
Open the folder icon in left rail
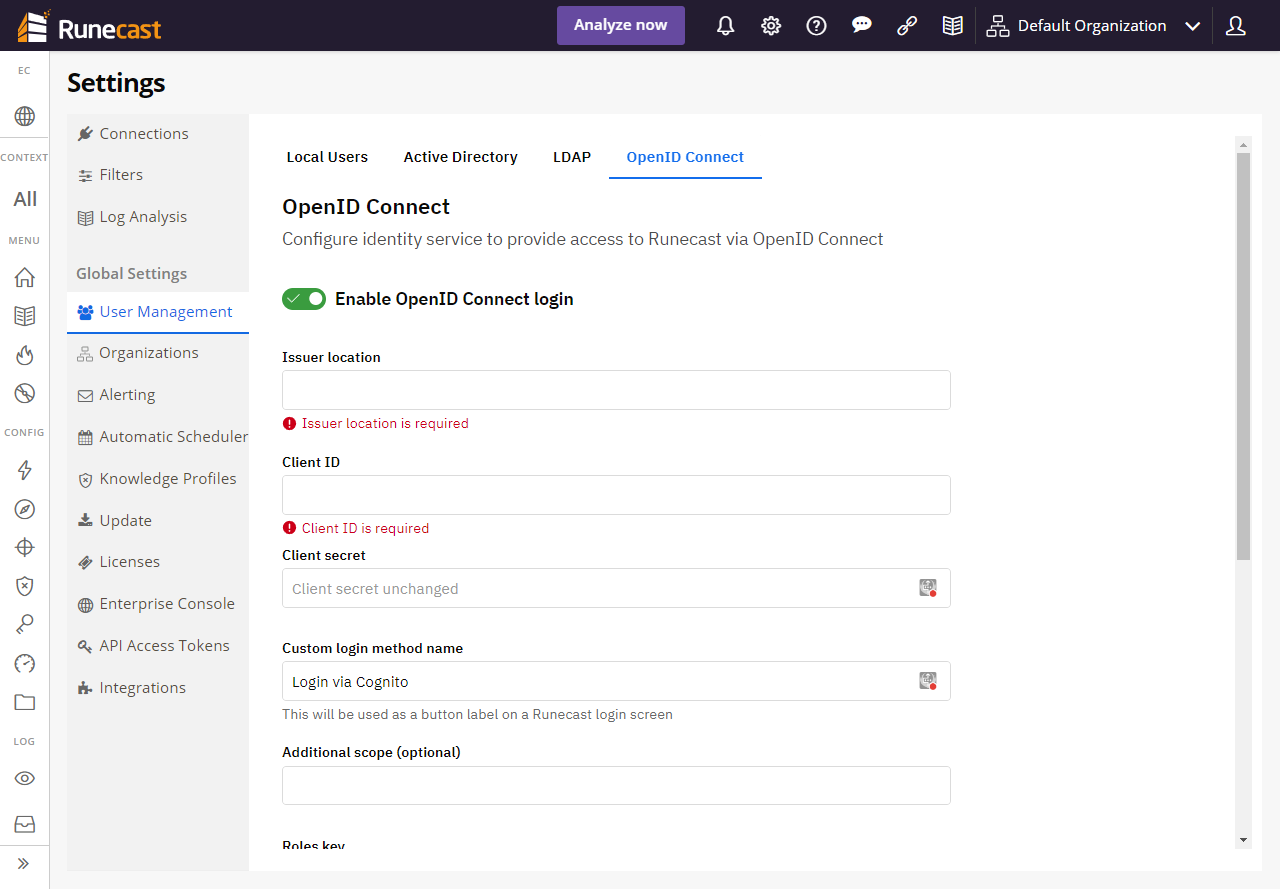[25, 702]
